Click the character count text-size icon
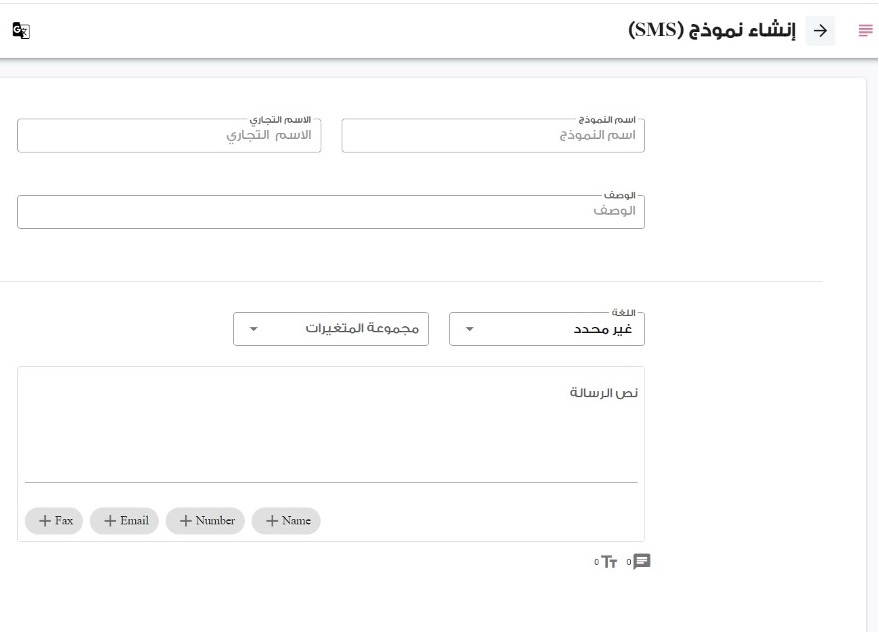Viewport: 879px width, 632px height. pyautogui.click(x=609, y=562)
